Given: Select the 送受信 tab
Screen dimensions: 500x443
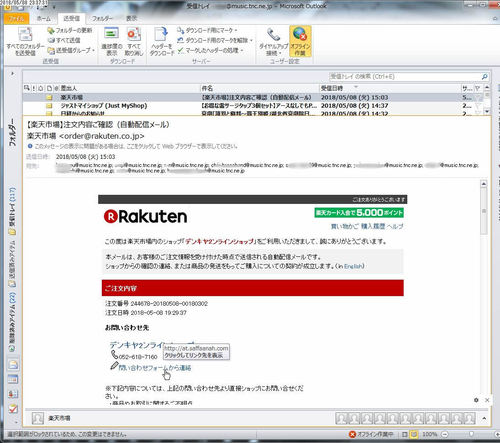Looking at the screenshot, I should pyautogui.click(x=71, y=19).
